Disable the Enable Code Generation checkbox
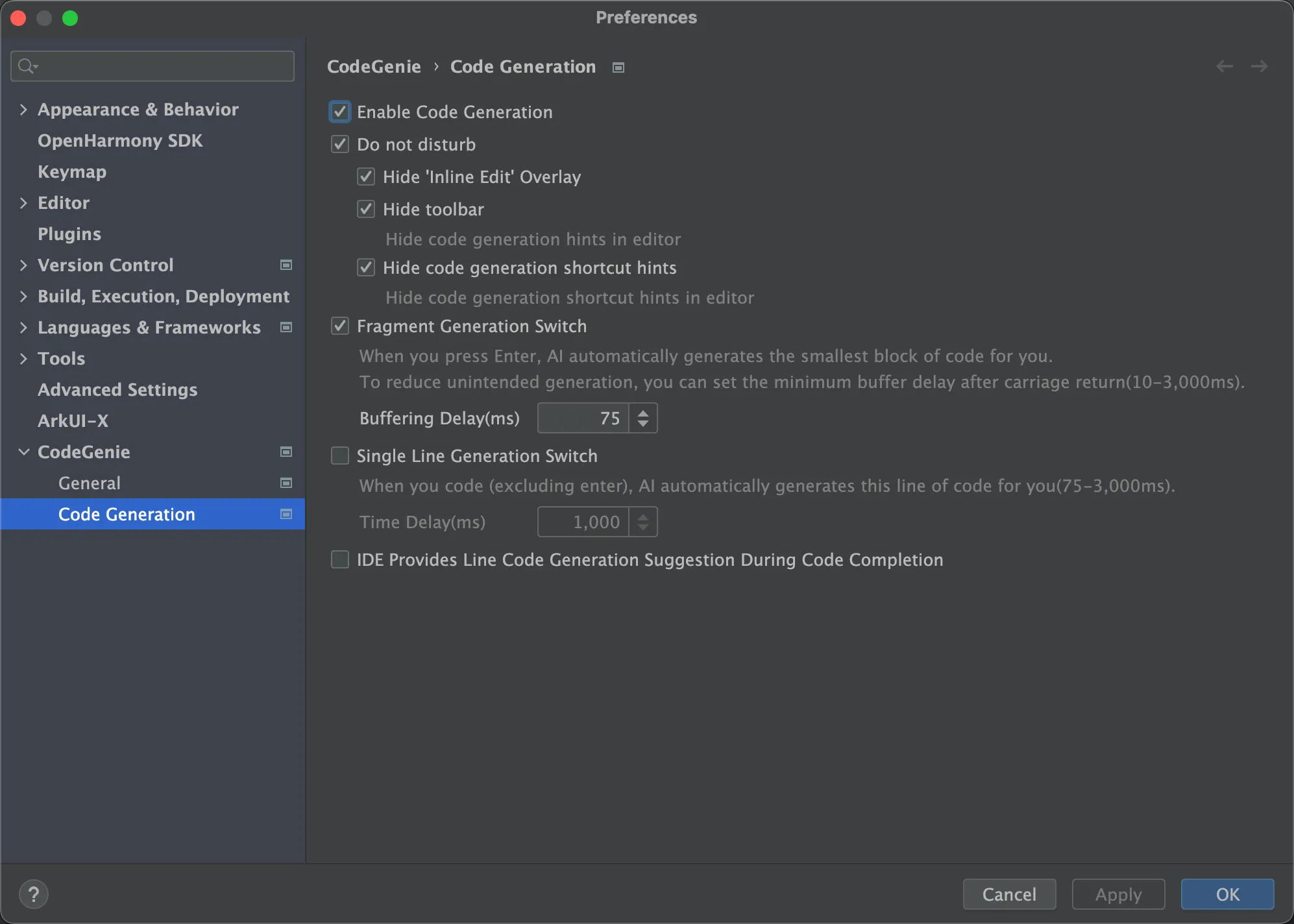The width and height of the screenshot is (1294, 924). point(340,112)
